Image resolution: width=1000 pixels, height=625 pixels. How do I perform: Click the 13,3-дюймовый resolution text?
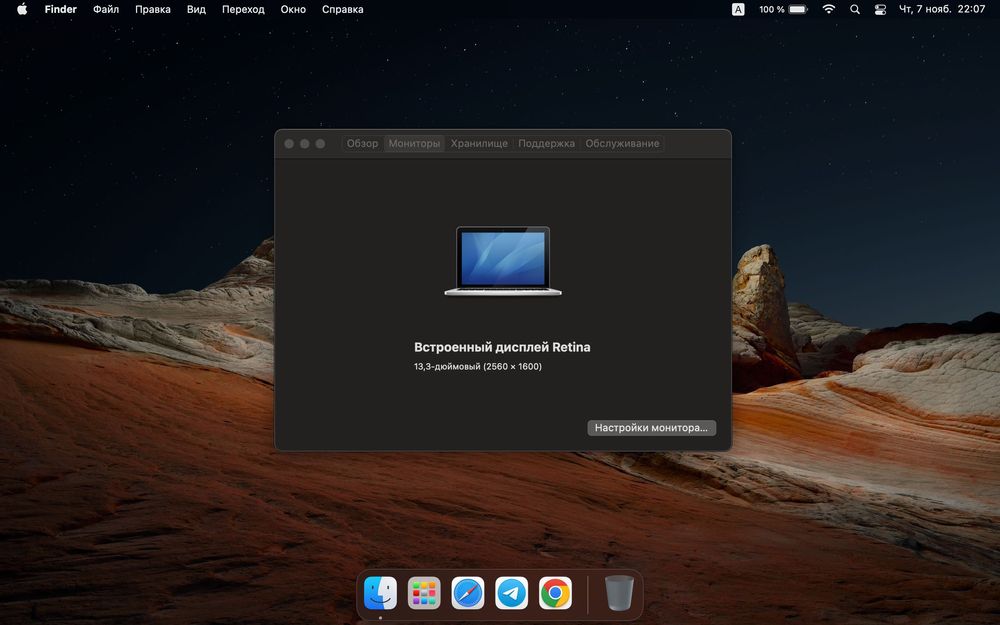[478, 366]
